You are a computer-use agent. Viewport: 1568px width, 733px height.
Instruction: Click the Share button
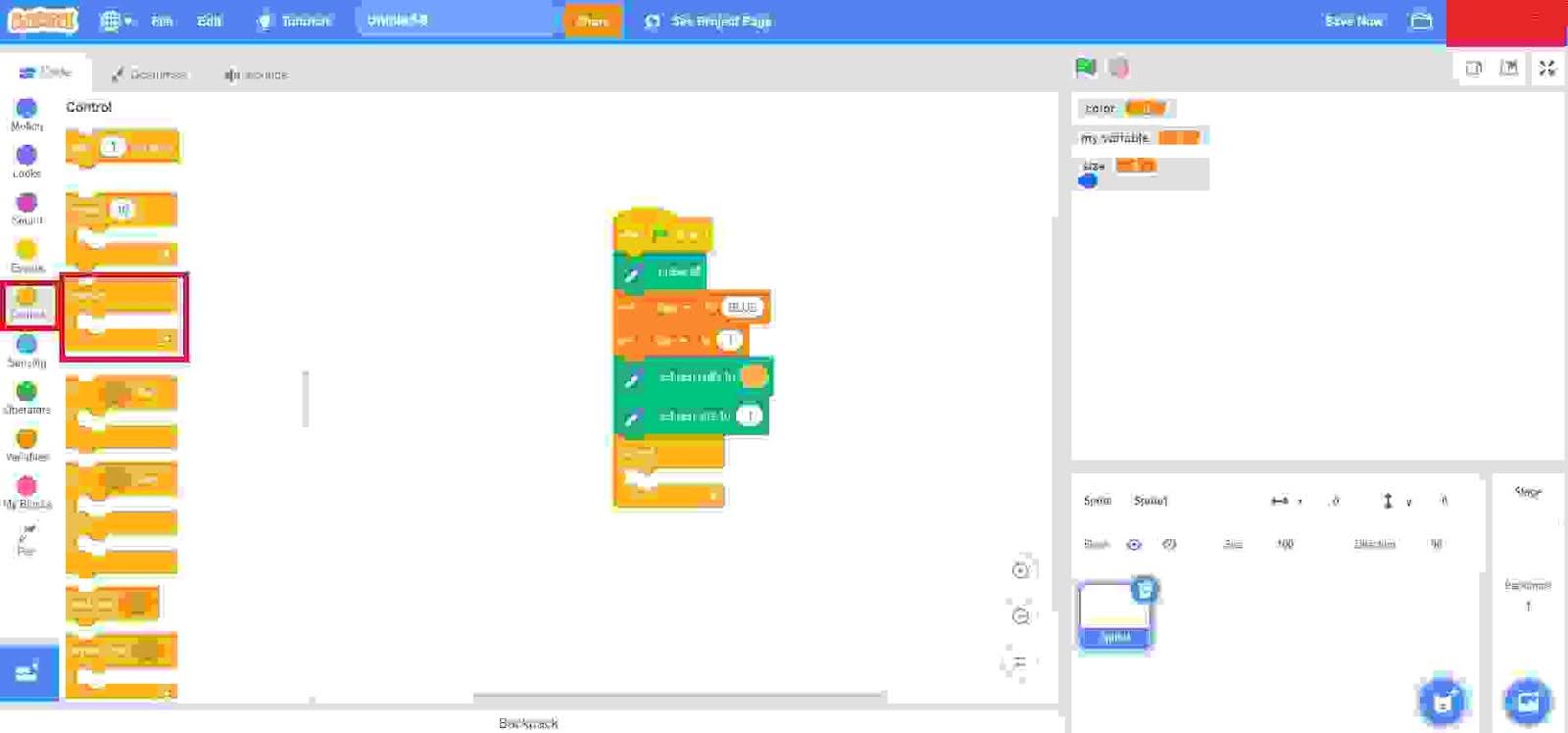(593, 21)
